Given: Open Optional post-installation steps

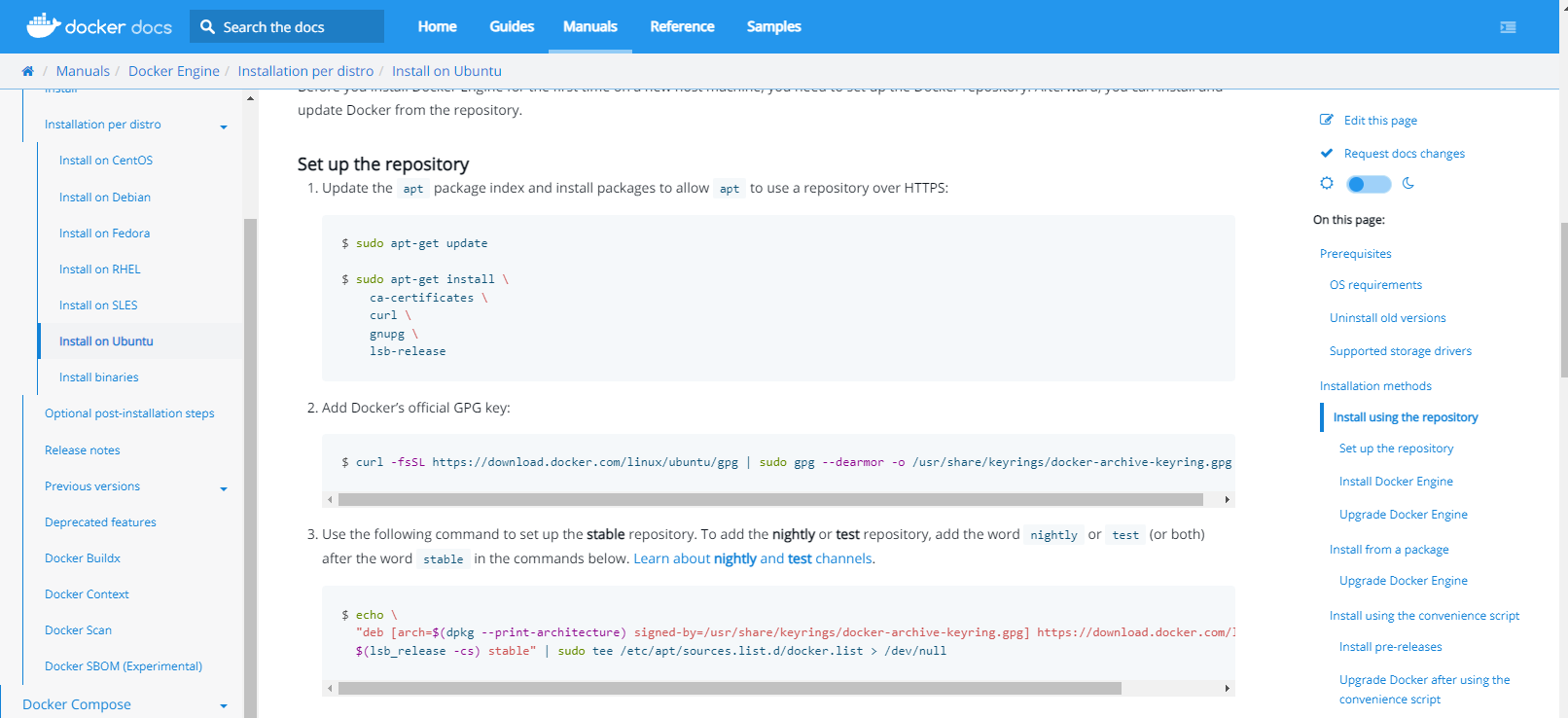Looking at the screenshot, I should click(x=129, y=413).
